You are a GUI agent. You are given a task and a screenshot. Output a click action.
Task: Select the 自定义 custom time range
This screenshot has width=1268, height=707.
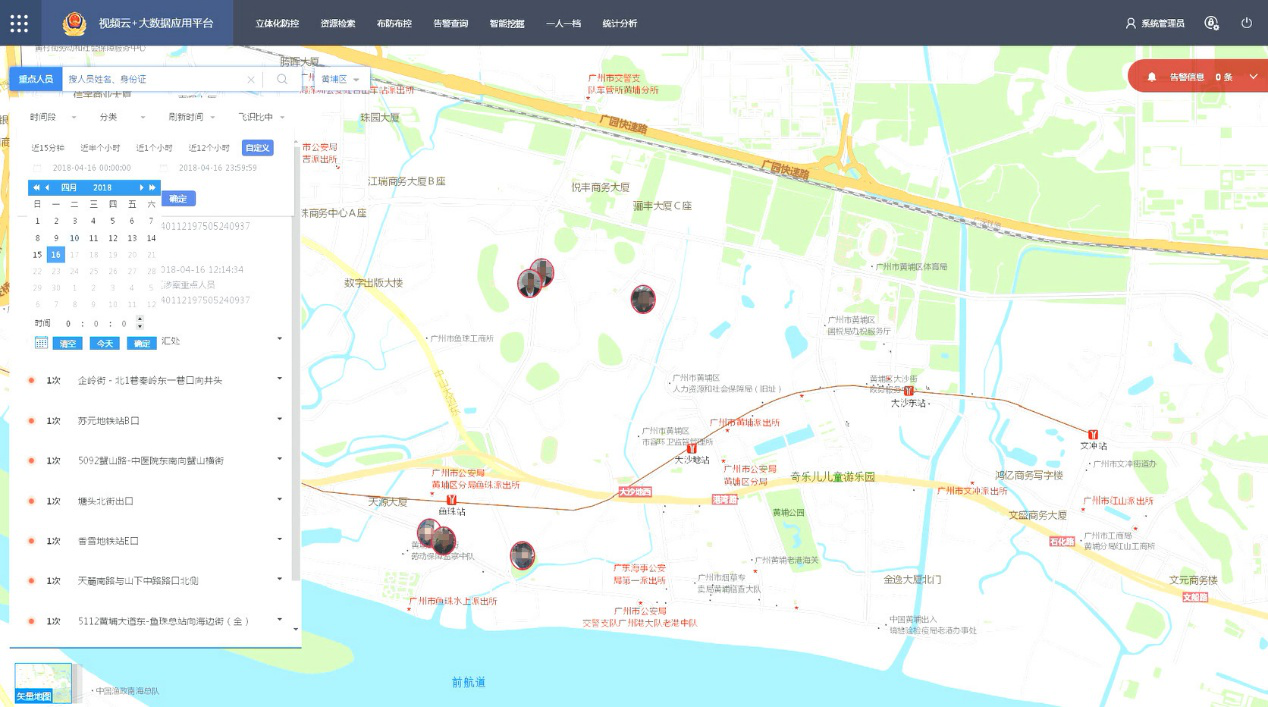[258, 148]
